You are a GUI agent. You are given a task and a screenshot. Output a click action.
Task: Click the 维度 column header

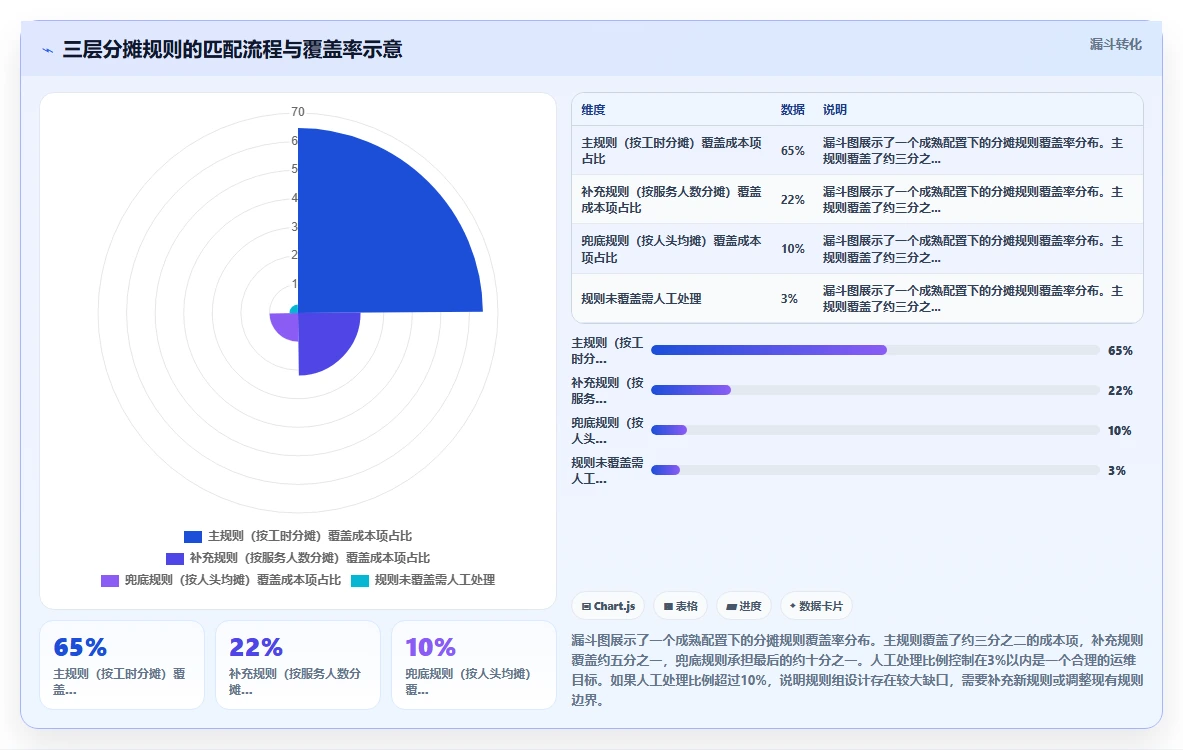[593, 109]
